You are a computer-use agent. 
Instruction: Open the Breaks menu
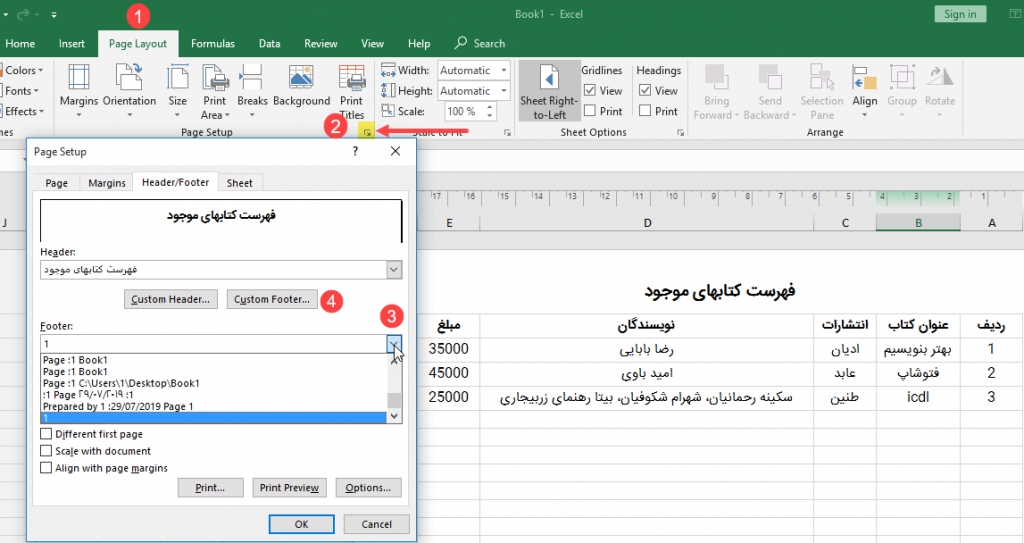coord(252,91)
